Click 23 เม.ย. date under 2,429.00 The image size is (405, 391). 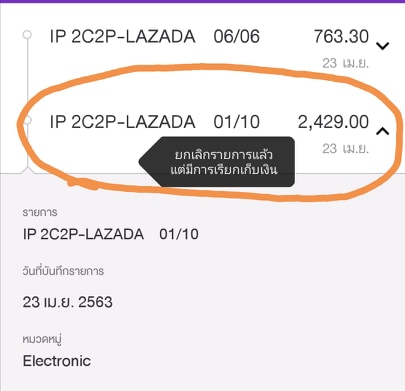(x=345, y=149)
